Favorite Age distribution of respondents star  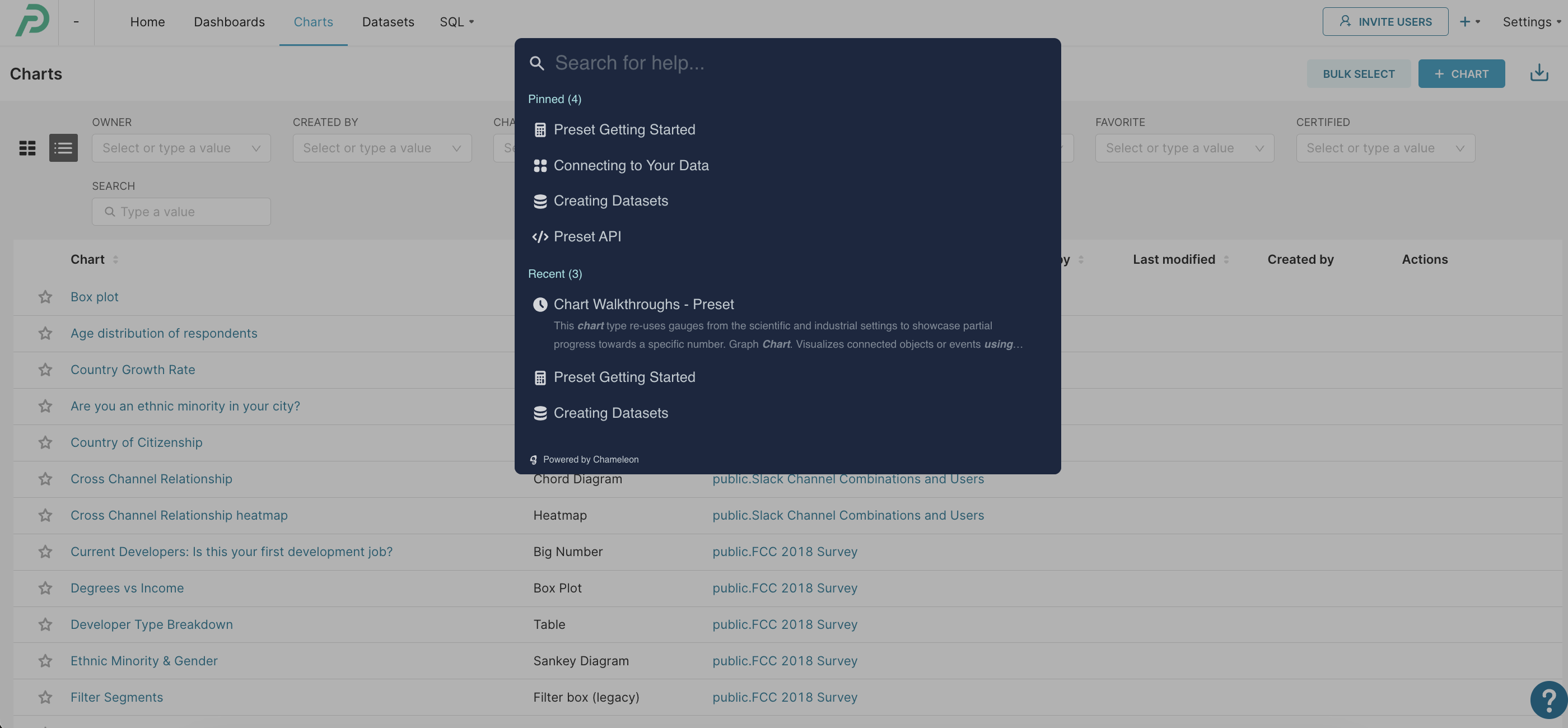(x=45, y=334)
